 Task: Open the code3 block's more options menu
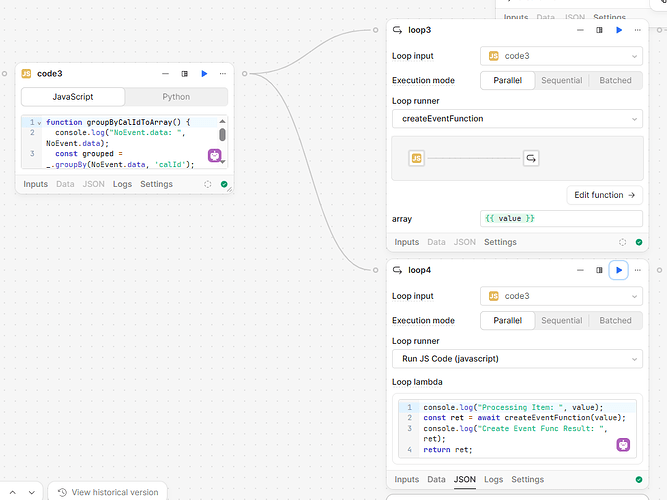(x=222, y=73)
